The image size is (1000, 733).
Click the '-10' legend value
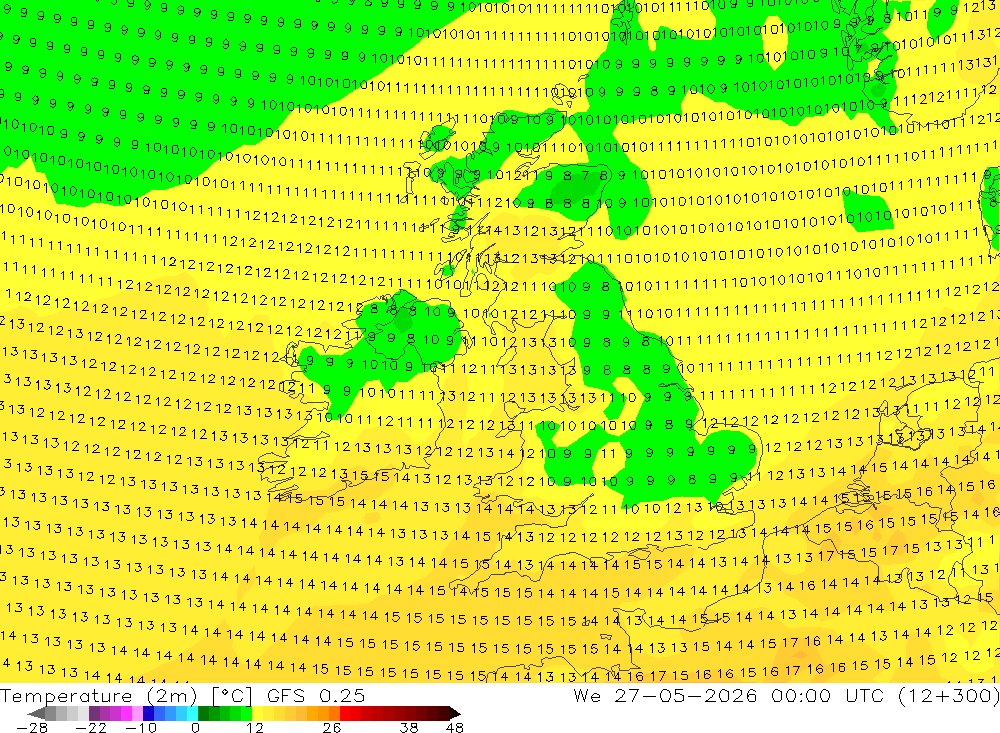pos(141,727)
